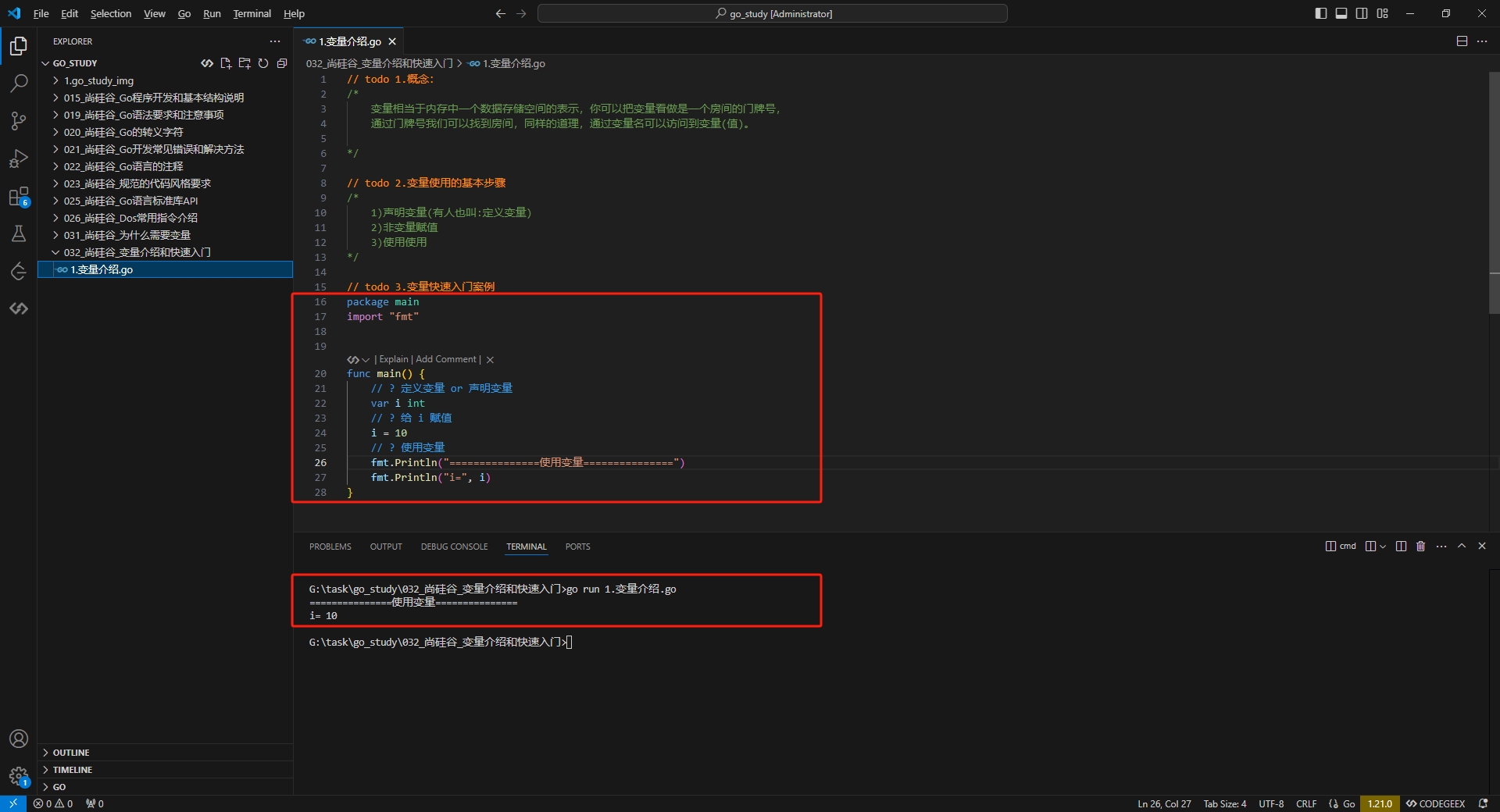Open editor more actions menu

(x=1482, y=41)
